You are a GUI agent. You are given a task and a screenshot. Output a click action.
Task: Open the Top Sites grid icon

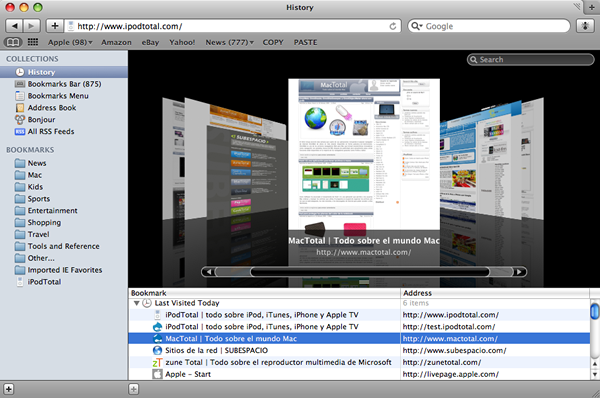[x=33, y=42]
